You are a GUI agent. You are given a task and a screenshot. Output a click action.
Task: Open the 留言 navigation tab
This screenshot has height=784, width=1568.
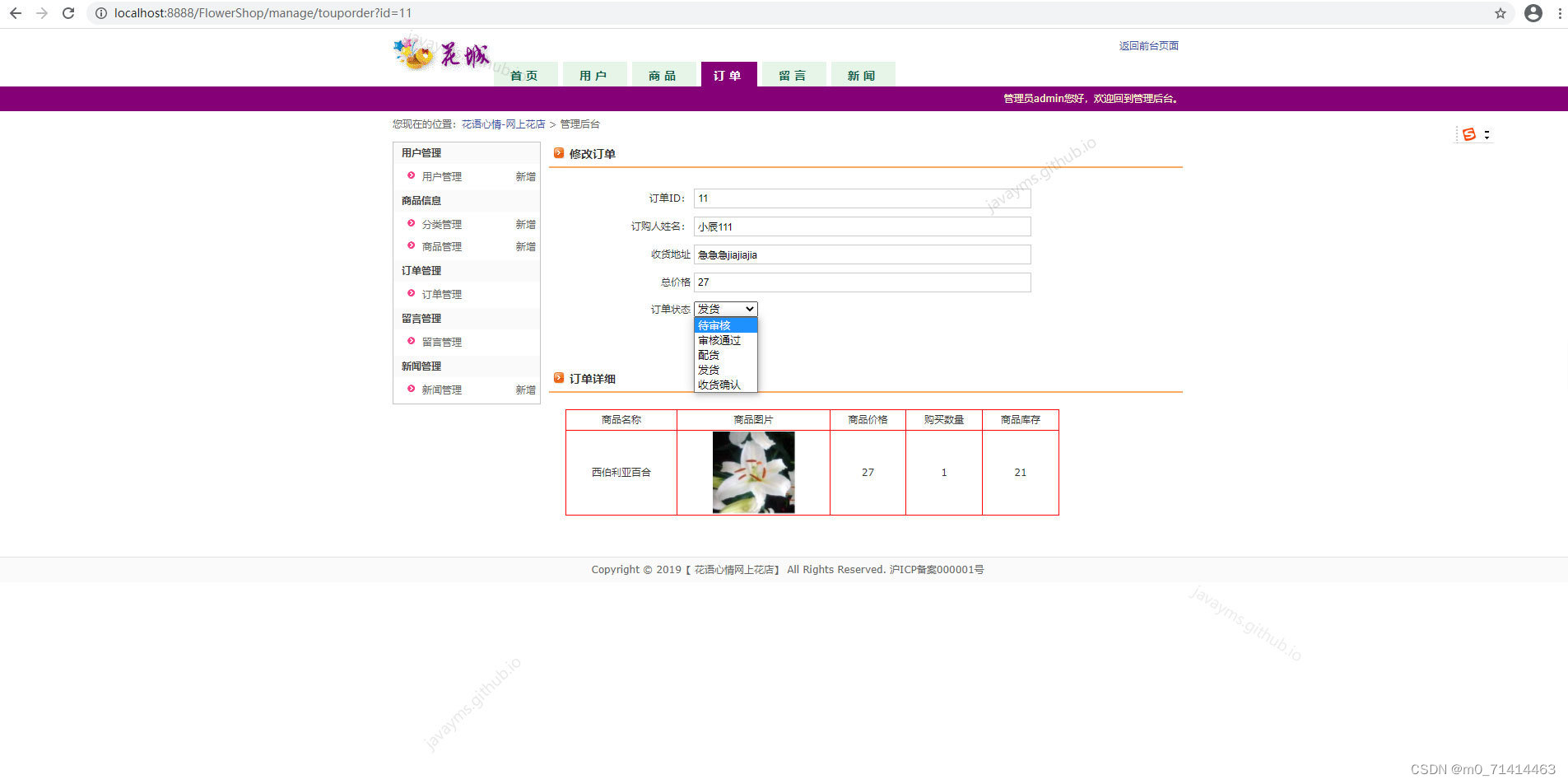[x=793, y=75]
